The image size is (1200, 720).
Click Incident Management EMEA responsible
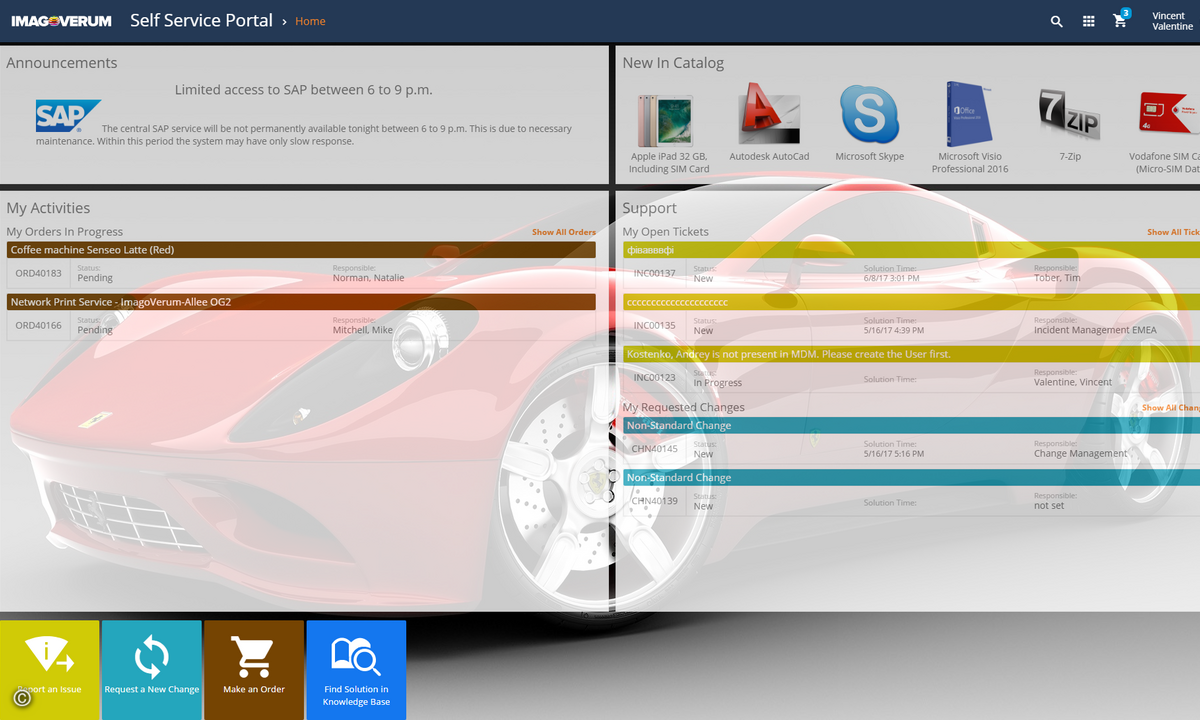[x=1095, y=330]
